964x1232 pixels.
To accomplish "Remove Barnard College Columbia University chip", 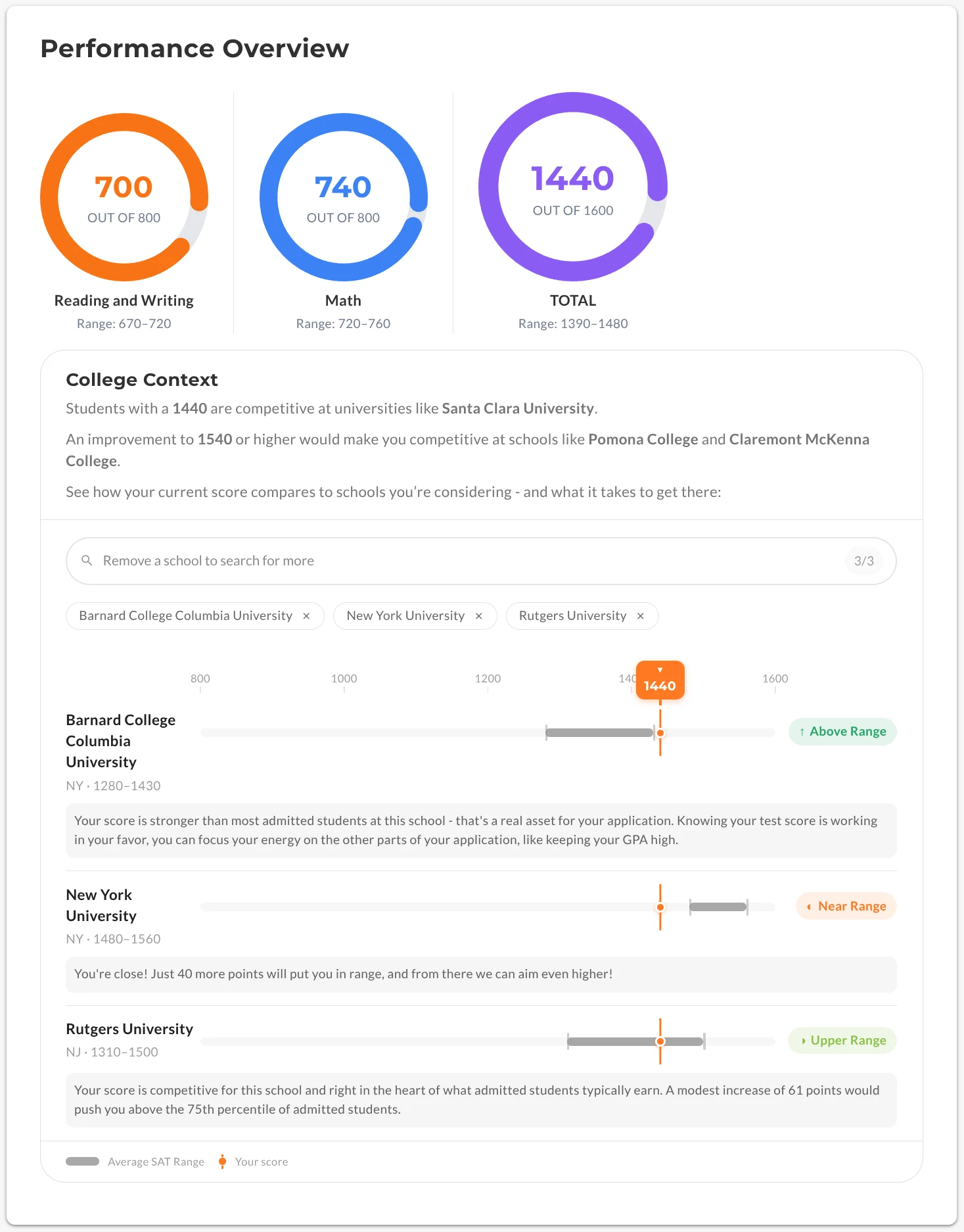I will (x=306, y=616).
